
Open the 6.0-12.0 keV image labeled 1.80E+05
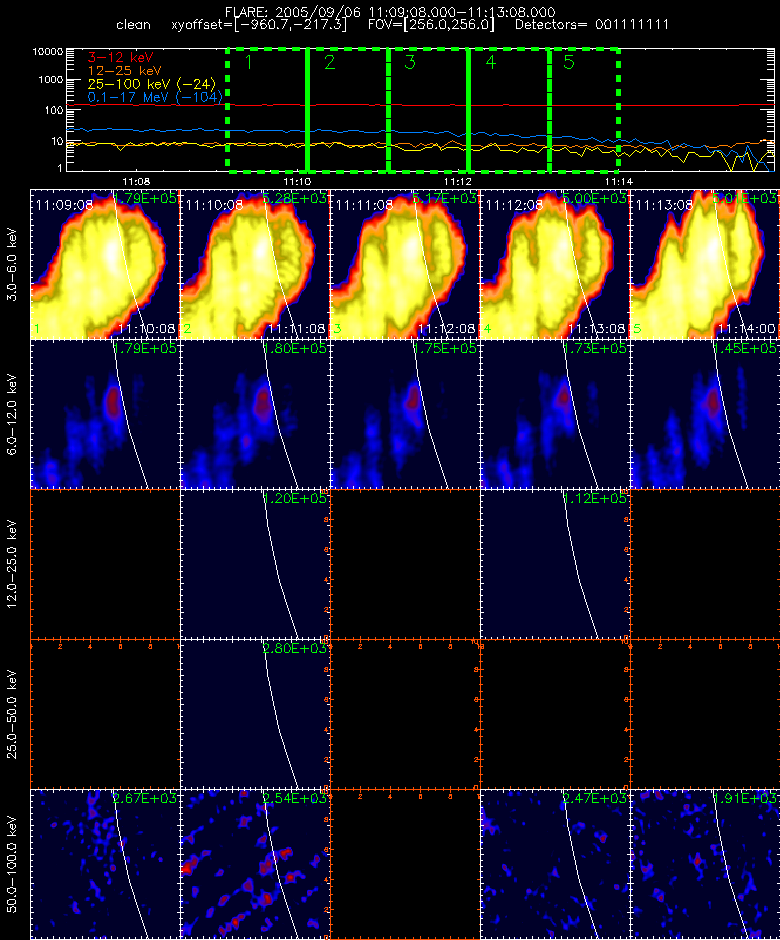point(255,414)
